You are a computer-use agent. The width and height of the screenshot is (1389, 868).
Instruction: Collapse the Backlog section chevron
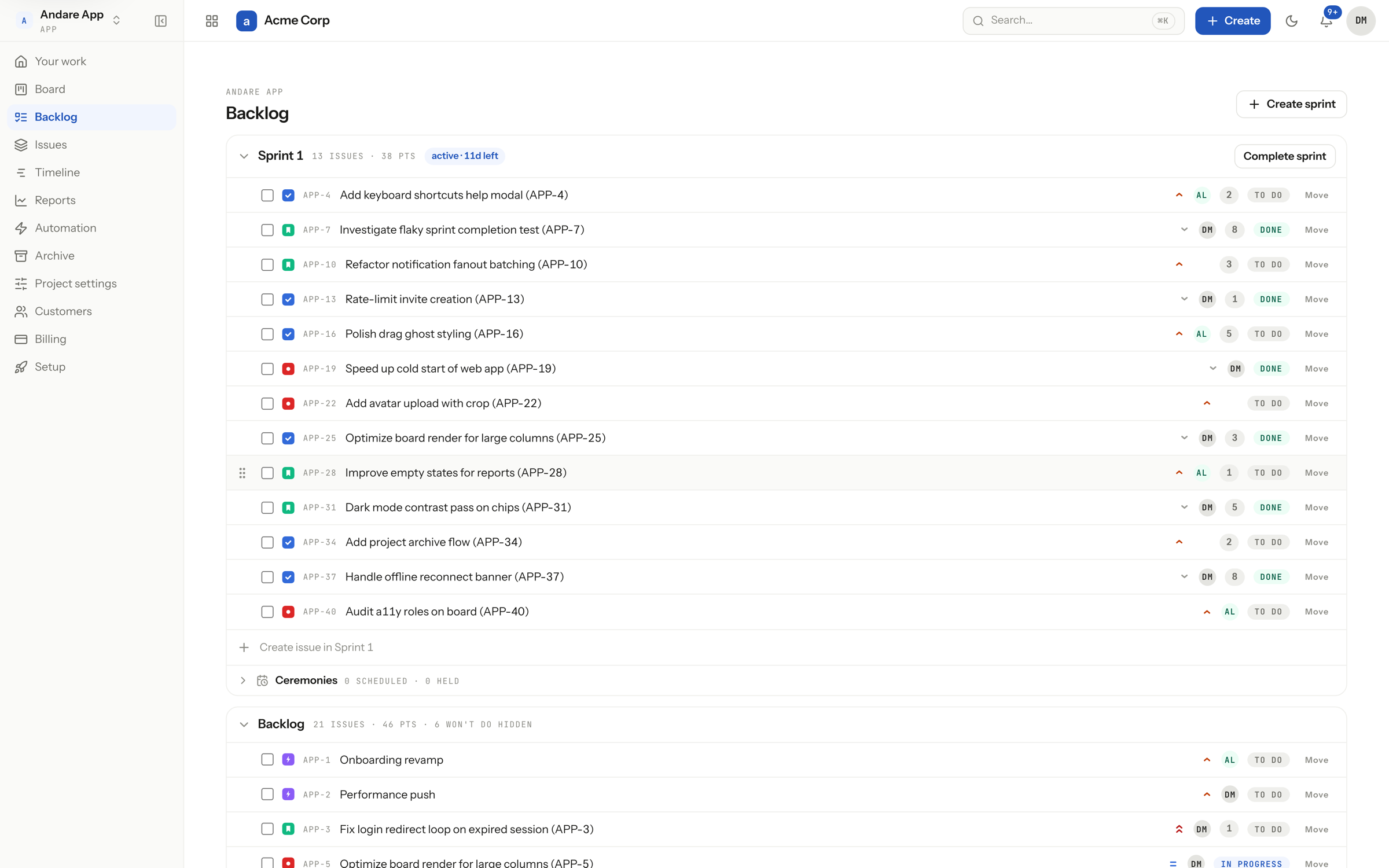[244, 724]
